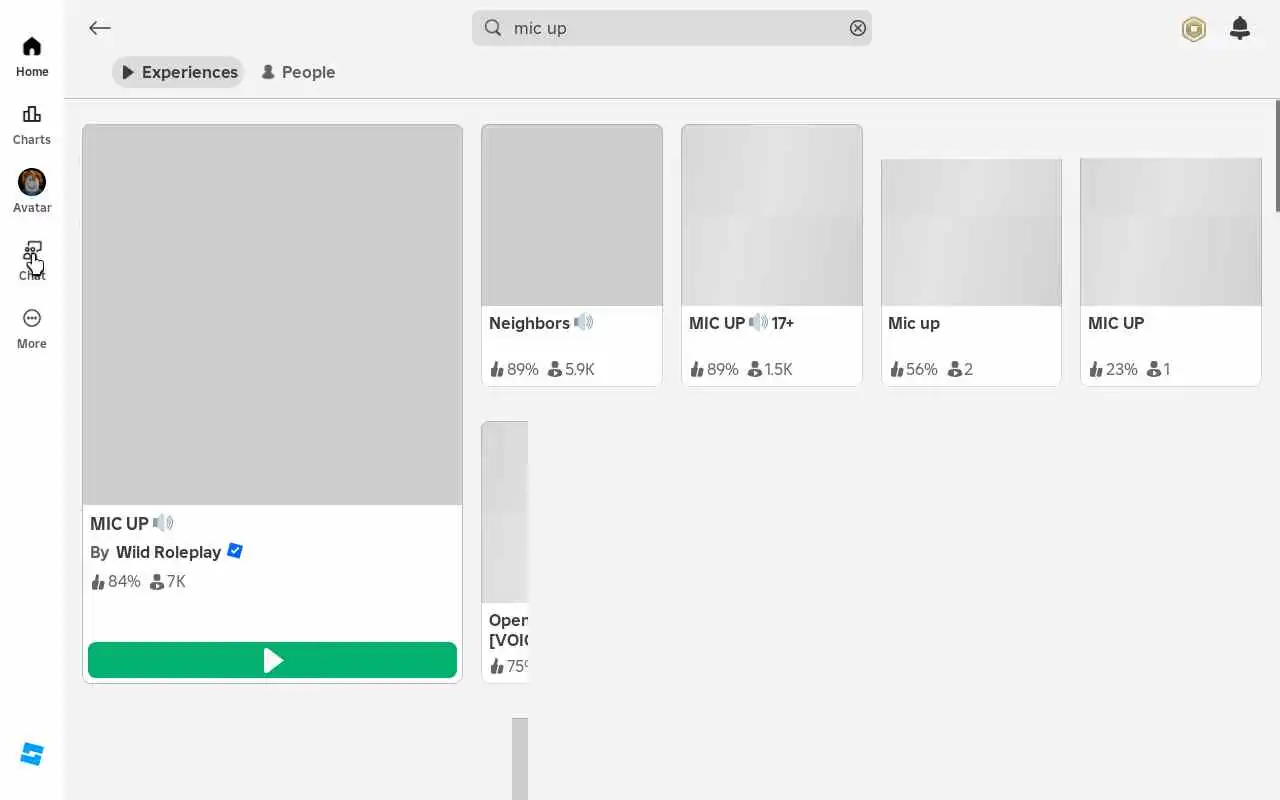Viewport: 1280px width, 800px height.
Task: Open the notifications bell
Action: pos(1240,28)
